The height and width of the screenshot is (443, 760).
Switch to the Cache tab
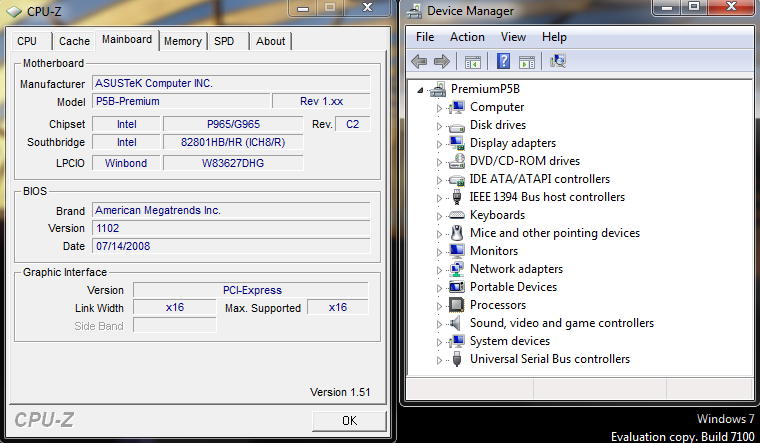click(x=74, y=41)
